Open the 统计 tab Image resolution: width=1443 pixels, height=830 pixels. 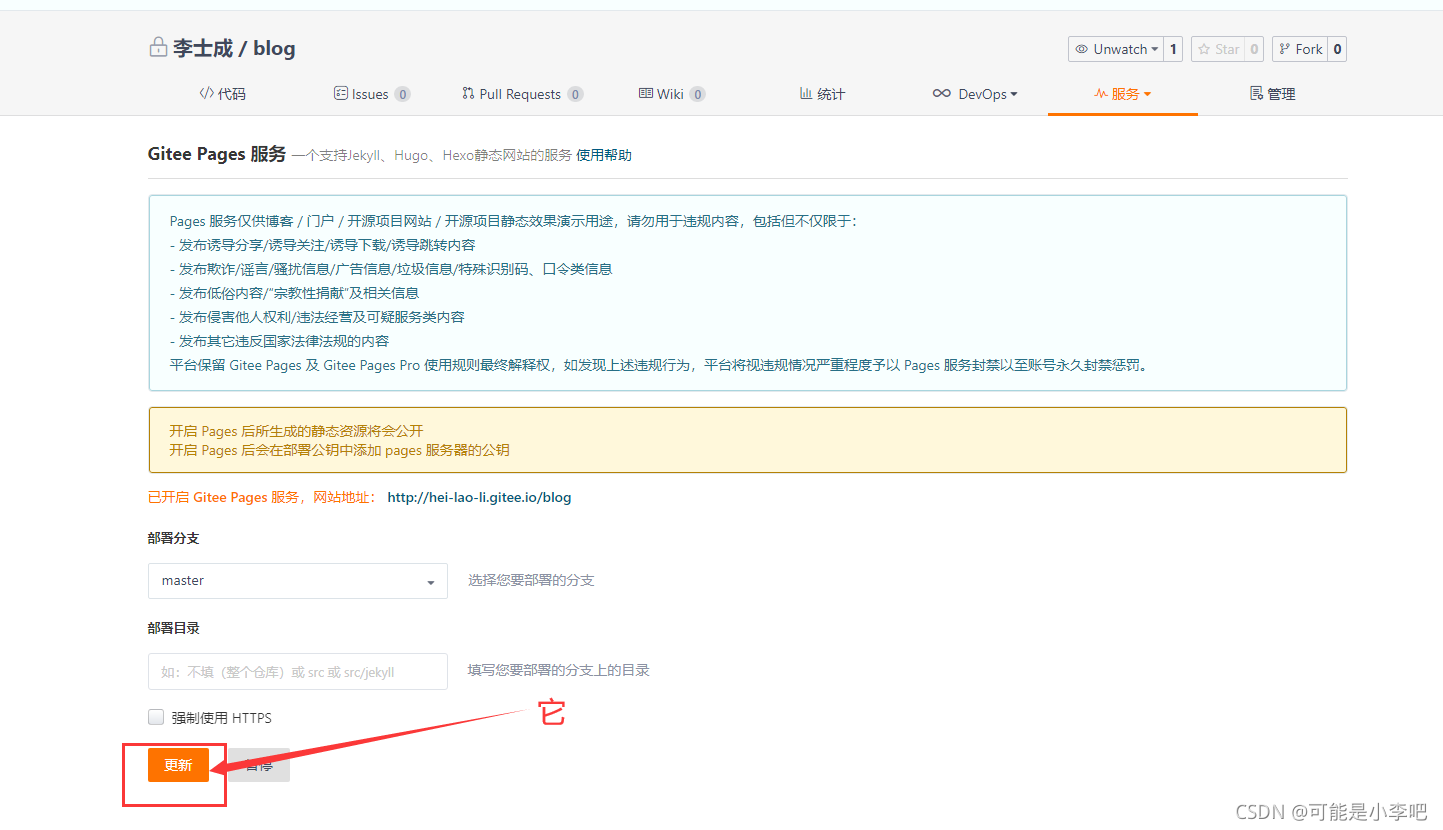click(823, 93)
